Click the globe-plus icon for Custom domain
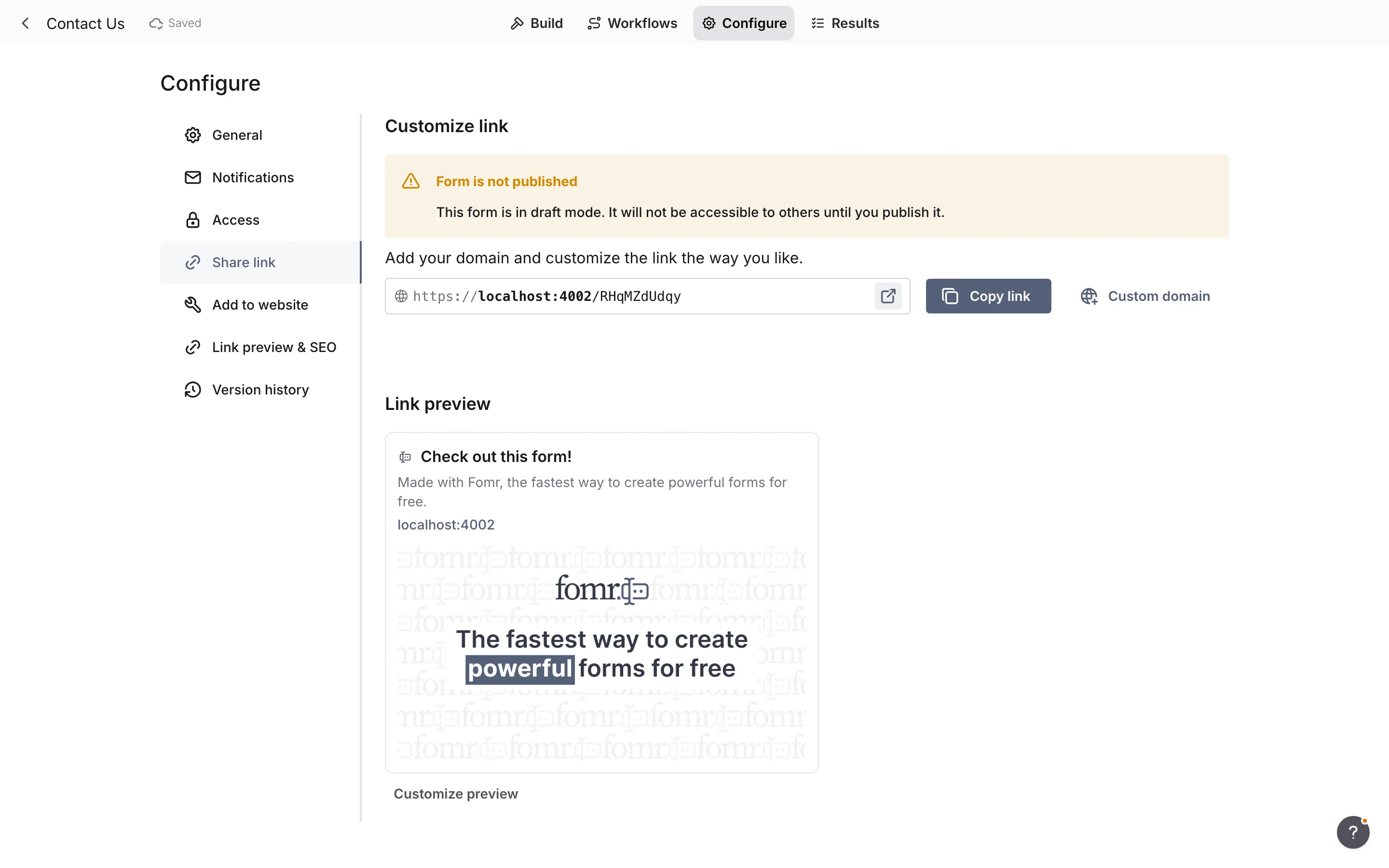Image resolution: width=1389 pixels, height=868 pixels. (1089, 296)
